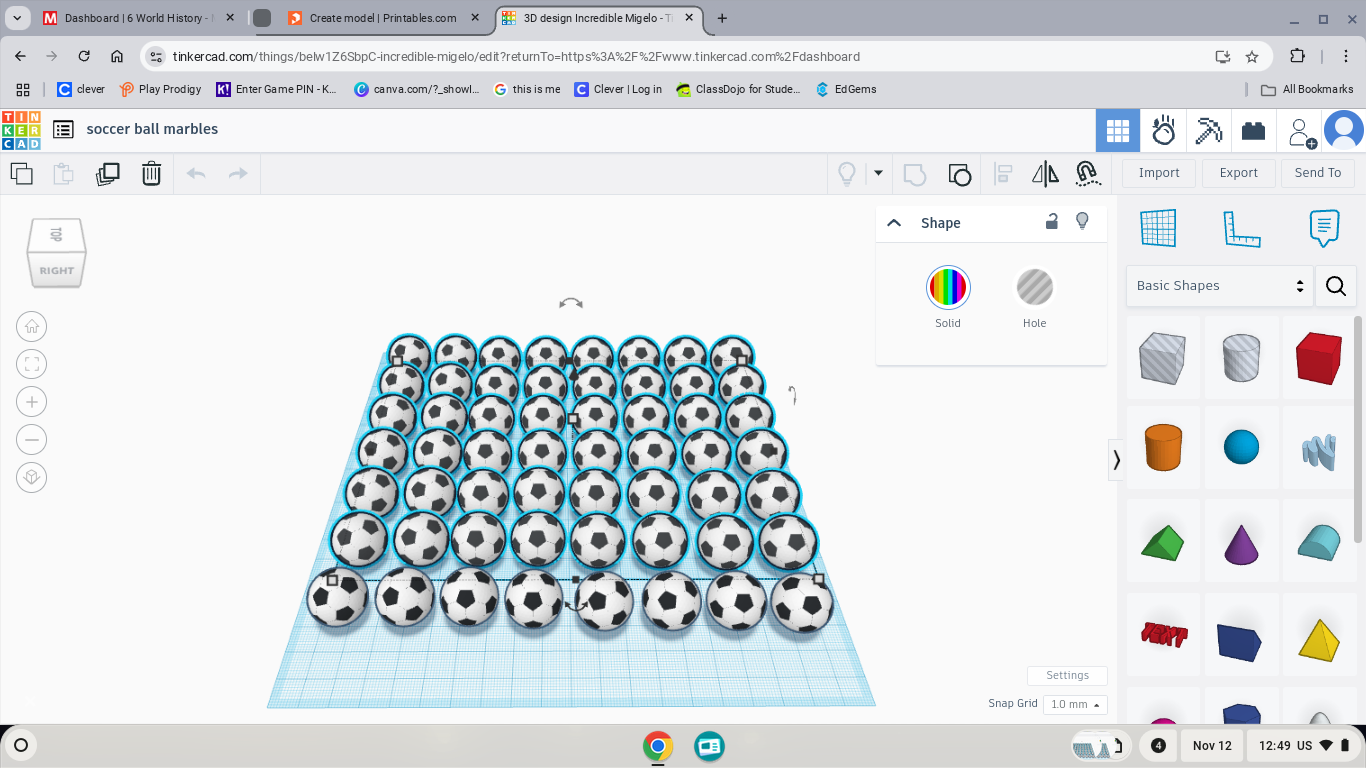
Task: Switch to 3D design grid view
Action: click(1118, 130)
